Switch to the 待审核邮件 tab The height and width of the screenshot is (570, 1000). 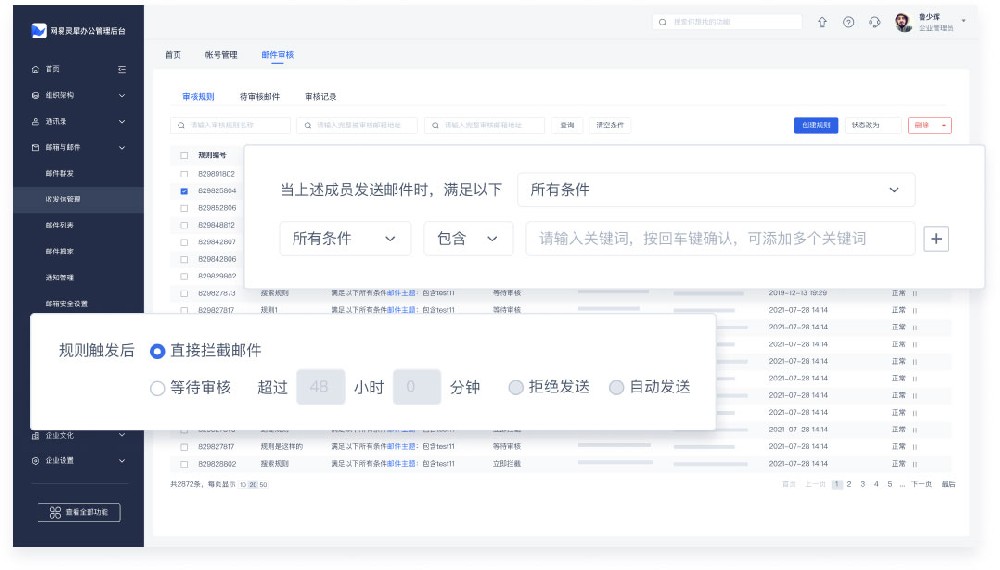pyautogui.click(x=260, y=97)
